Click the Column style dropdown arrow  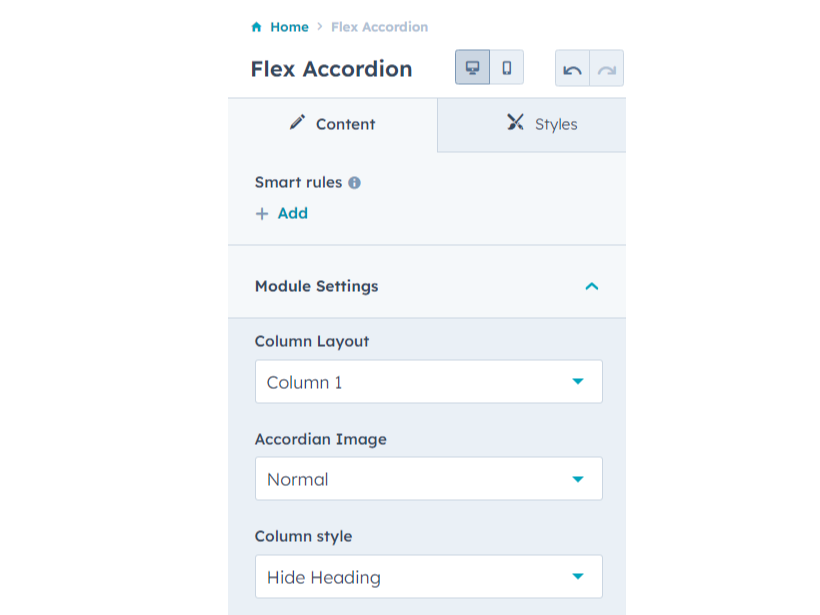[x=578, y=576]
